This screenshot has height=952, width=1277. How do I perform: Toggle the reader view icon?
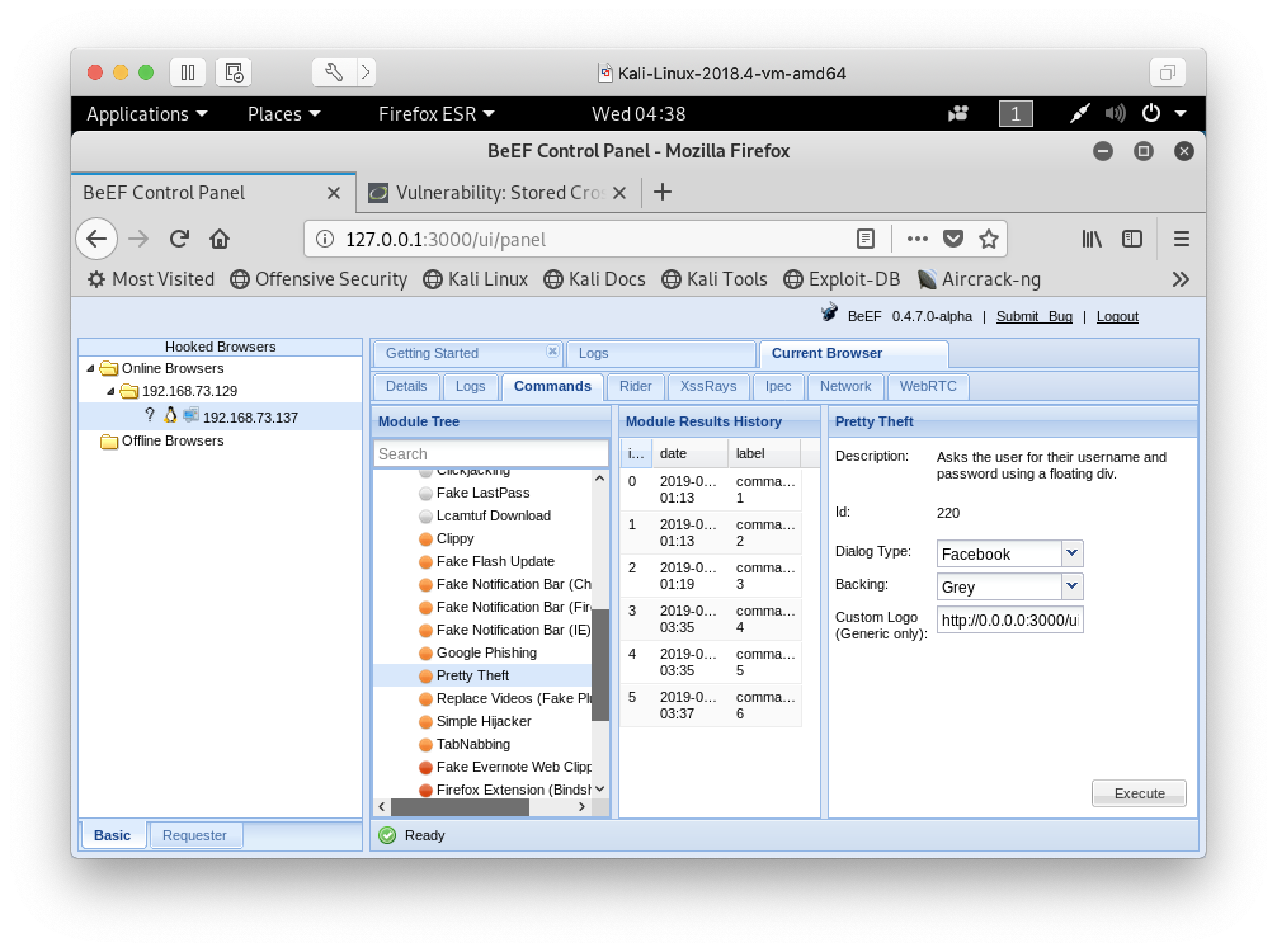(865, 239)
